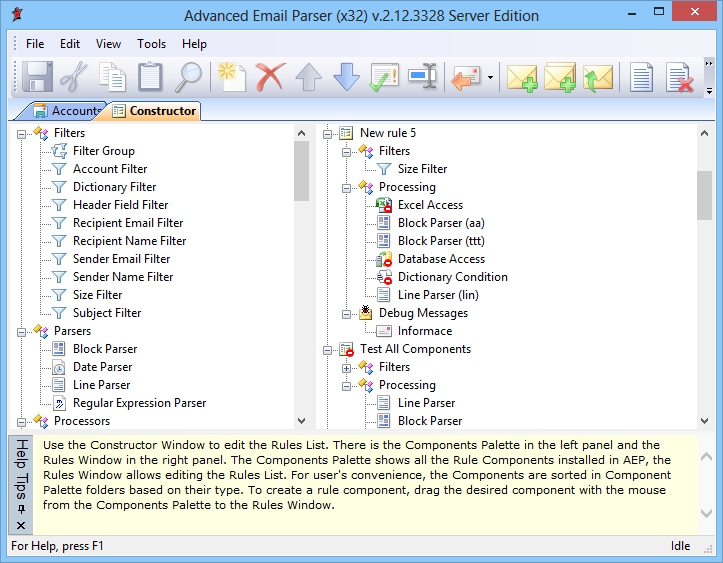723x563 pixels.
Task: Click the Move Up arrow icon
Action: (308, 77)
